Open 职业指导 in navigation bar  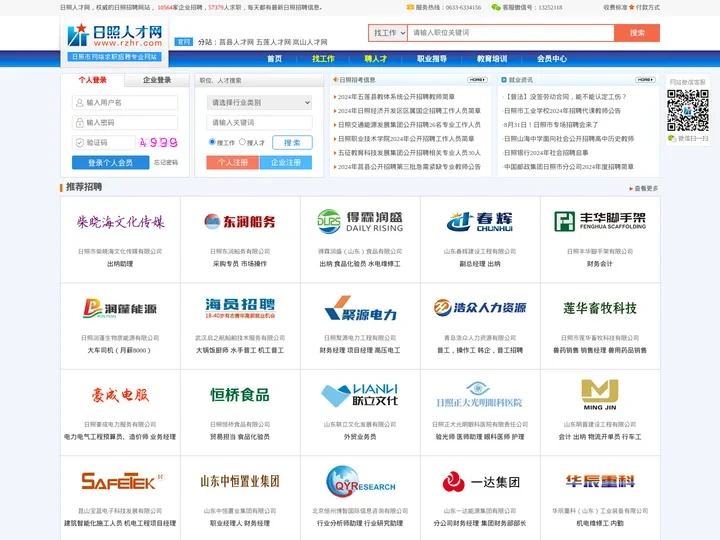click(x=432, y=59)
